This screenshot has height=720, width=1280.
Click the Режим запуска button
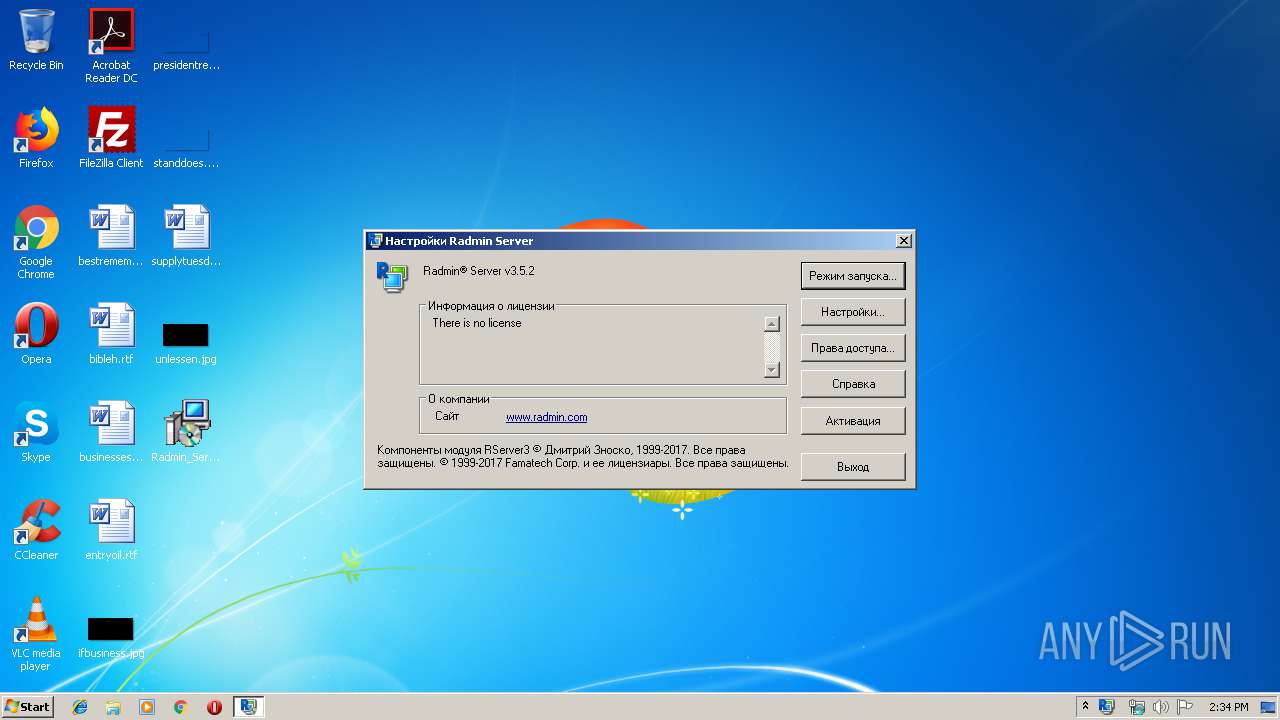coord(853,275)
